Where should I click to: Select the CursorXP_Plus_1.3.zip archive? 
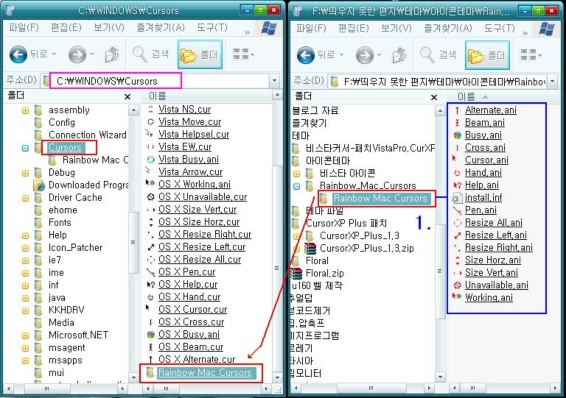tap(367, 248)
